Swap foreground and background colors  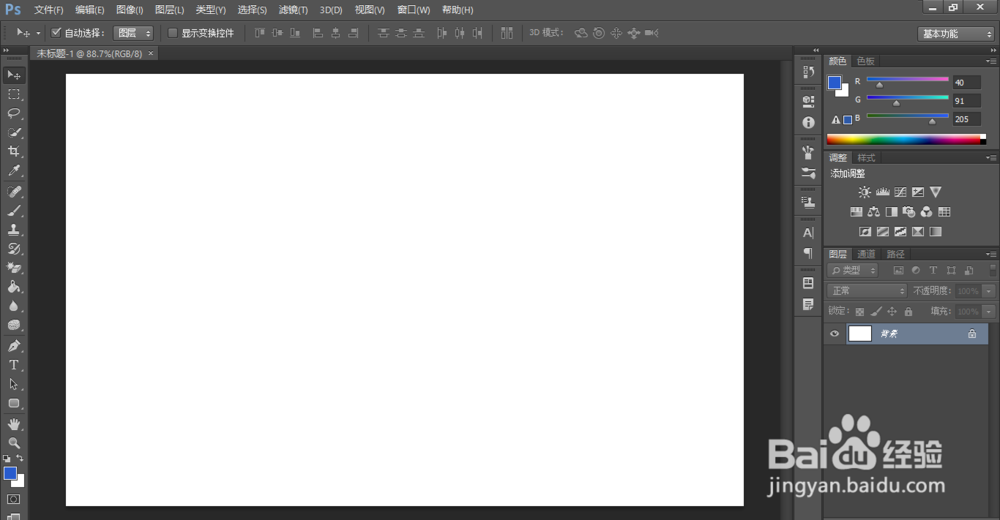[x=20, y=458]
